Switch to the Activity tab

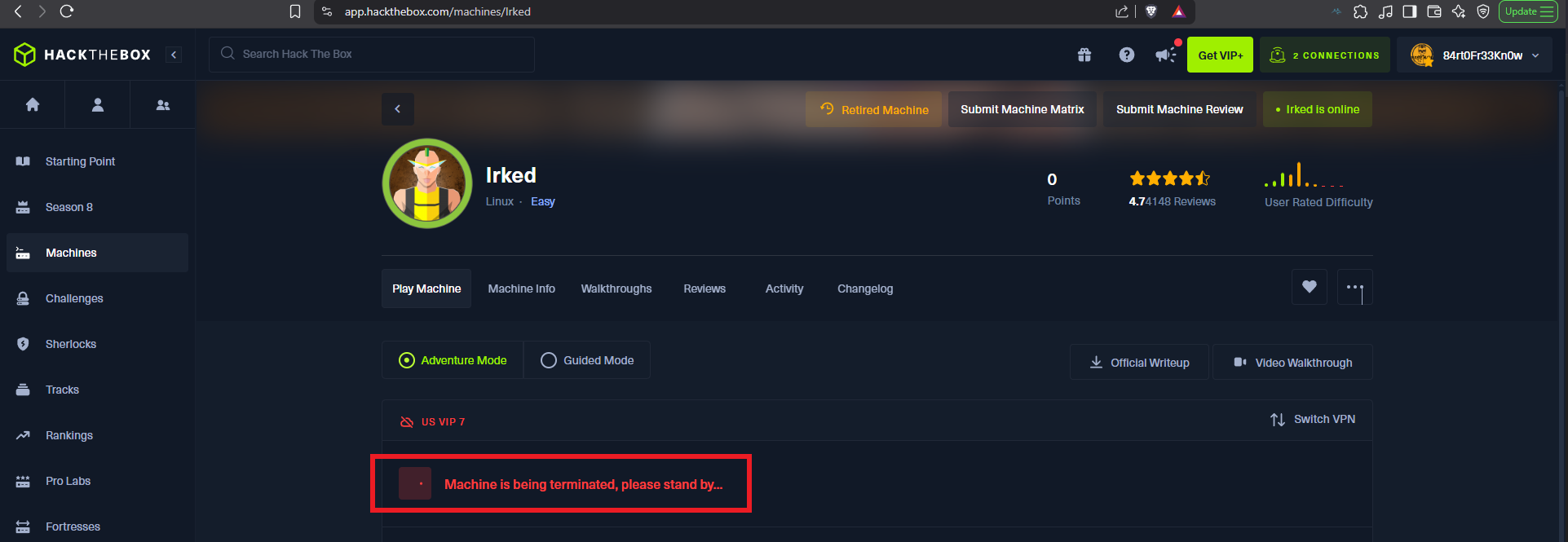[784, 289]
